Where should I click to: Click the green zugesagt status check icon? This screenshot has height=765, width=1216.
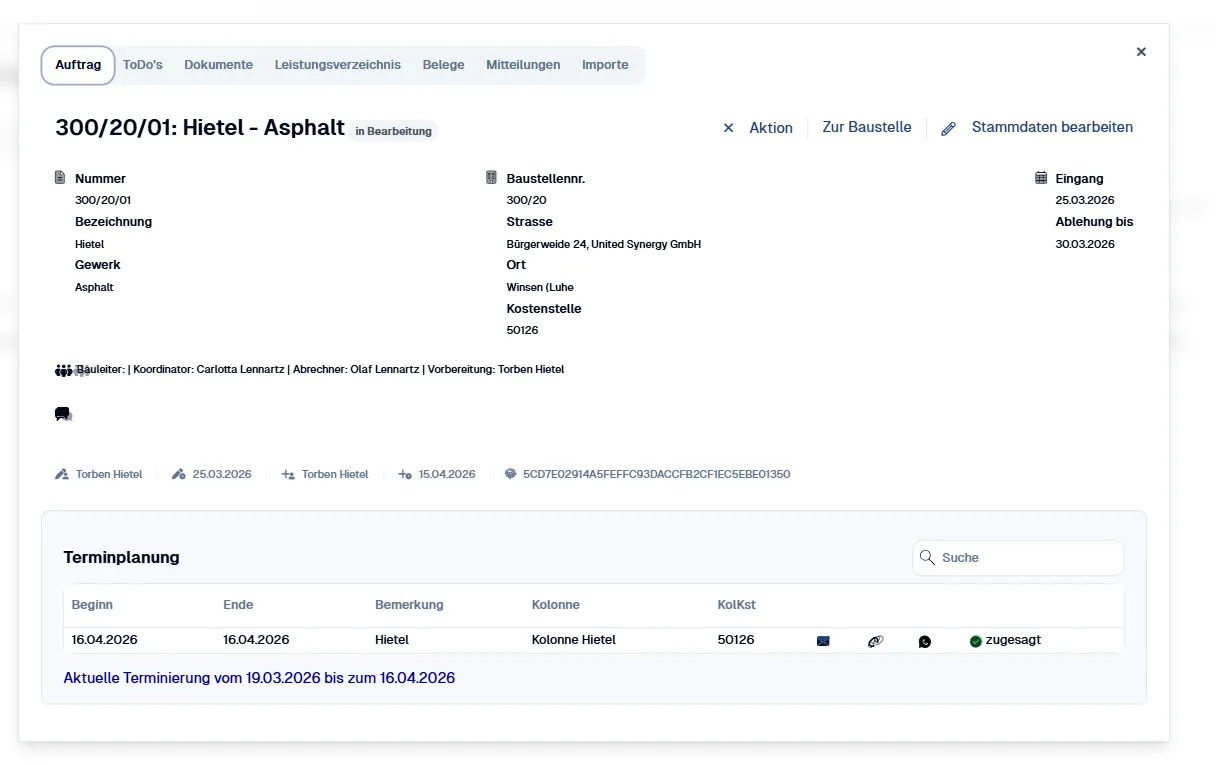click(x=976, y=640)
